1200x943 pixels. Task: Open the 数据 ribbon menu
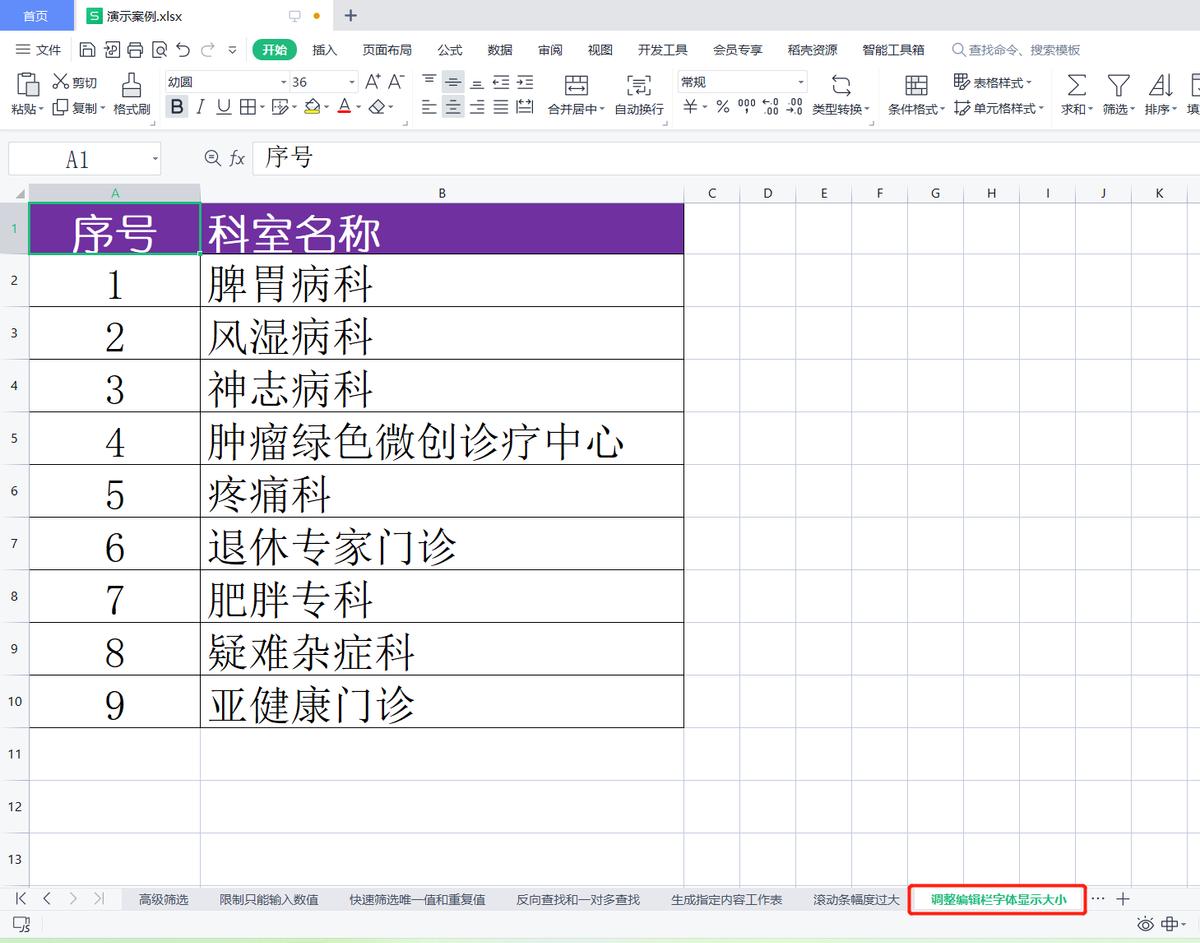point(499,50)
